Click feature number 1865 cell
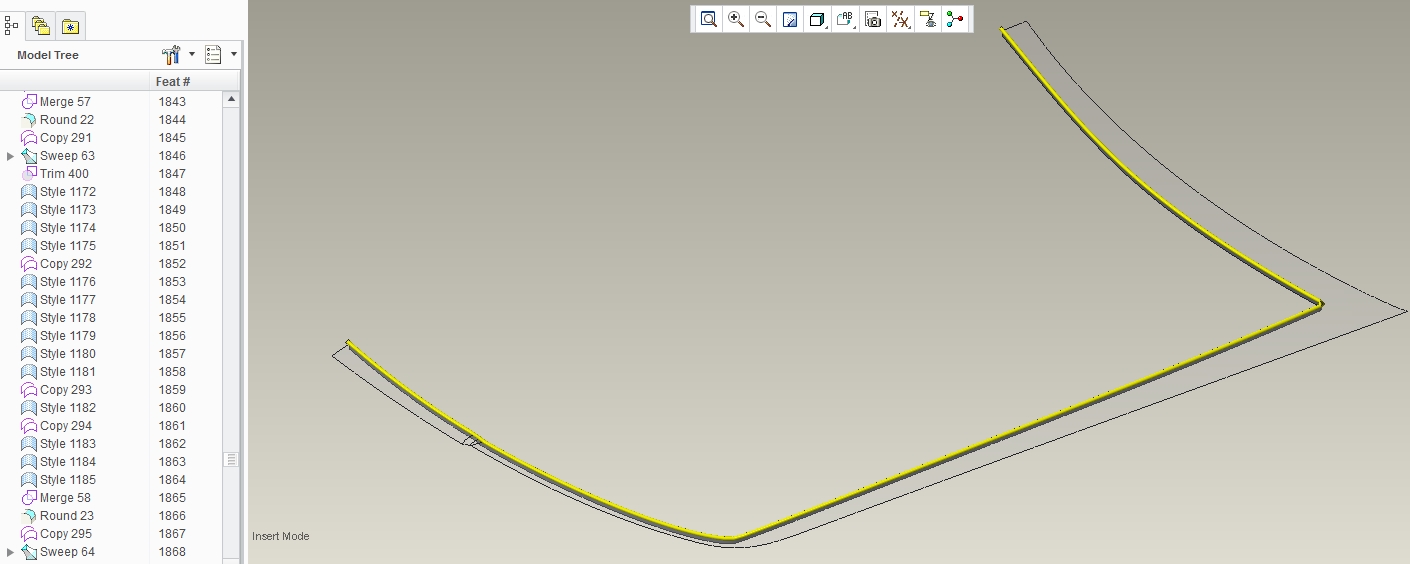 (172, 498)
